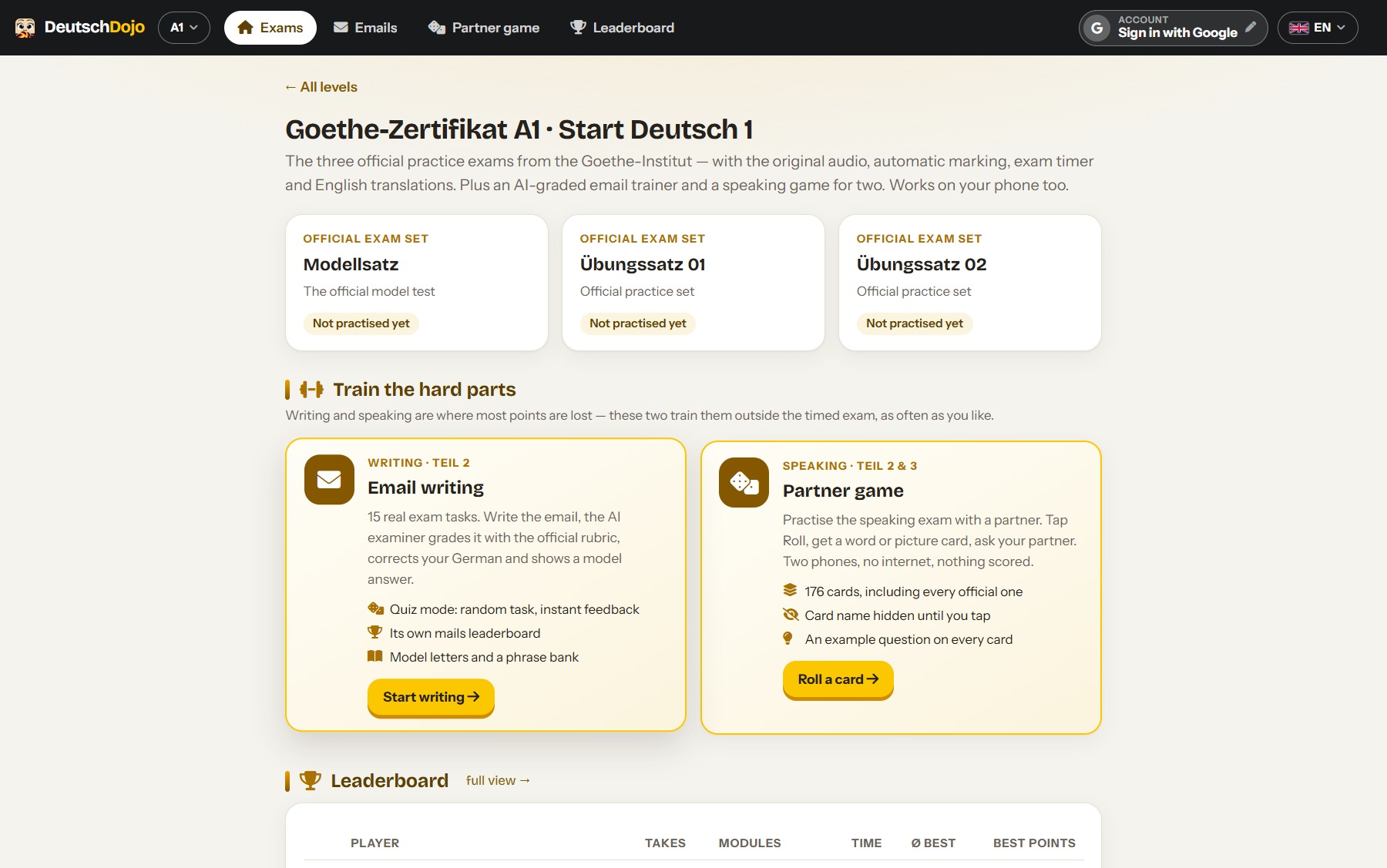
Task: Roll a card in Partner game
Action: pyautogui.click(x=838, y=679)
